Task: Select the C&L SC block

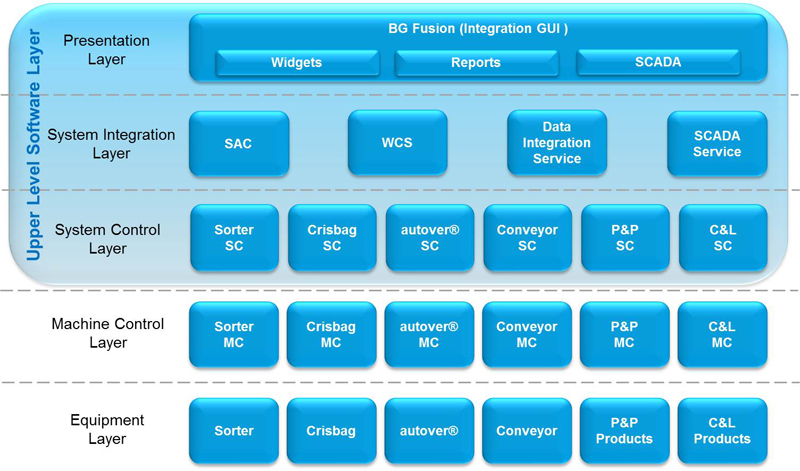Action: point(723,238)
